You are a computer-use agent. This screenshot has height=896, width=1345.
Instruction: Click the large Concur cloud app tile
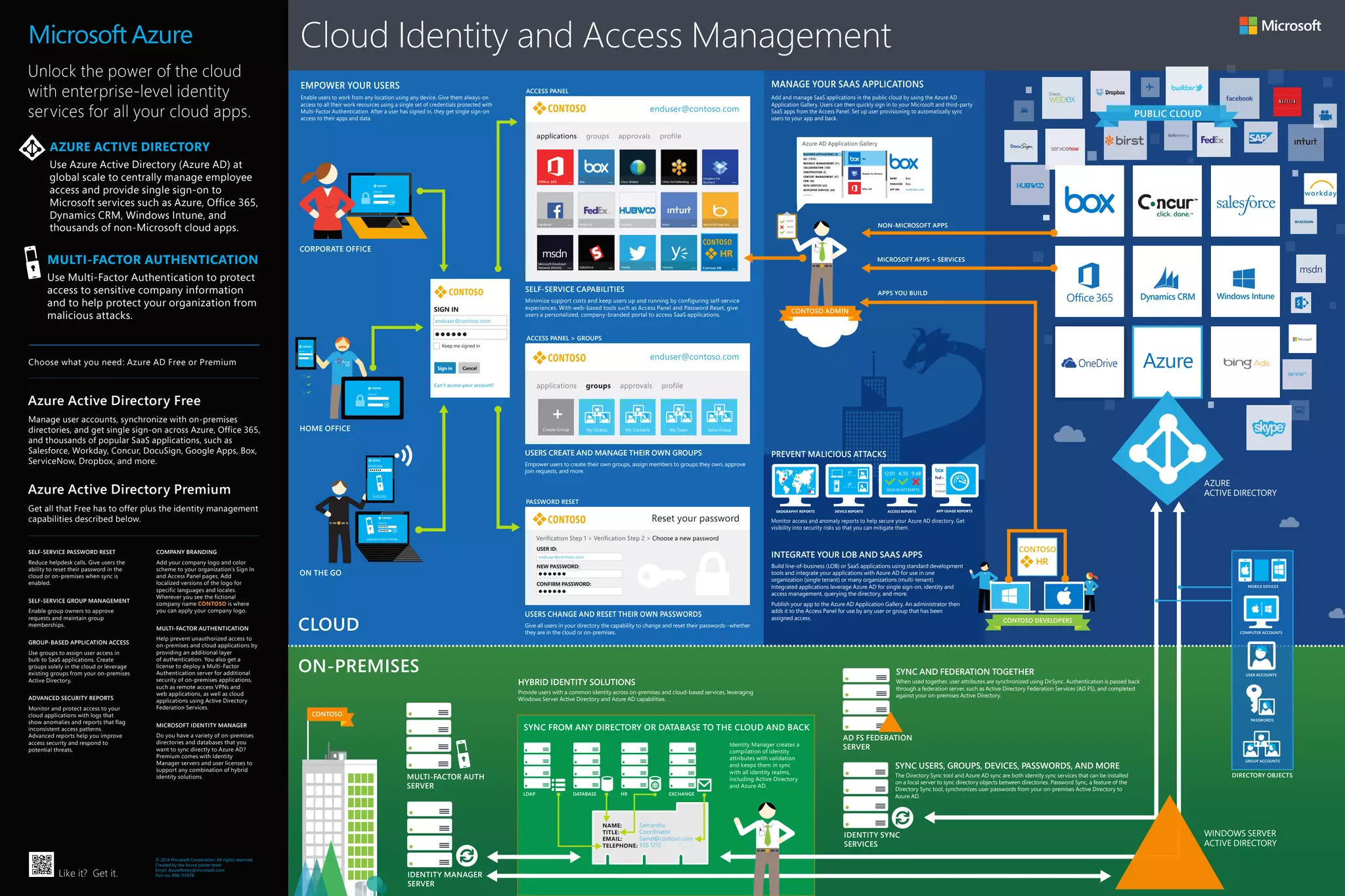1167,201
